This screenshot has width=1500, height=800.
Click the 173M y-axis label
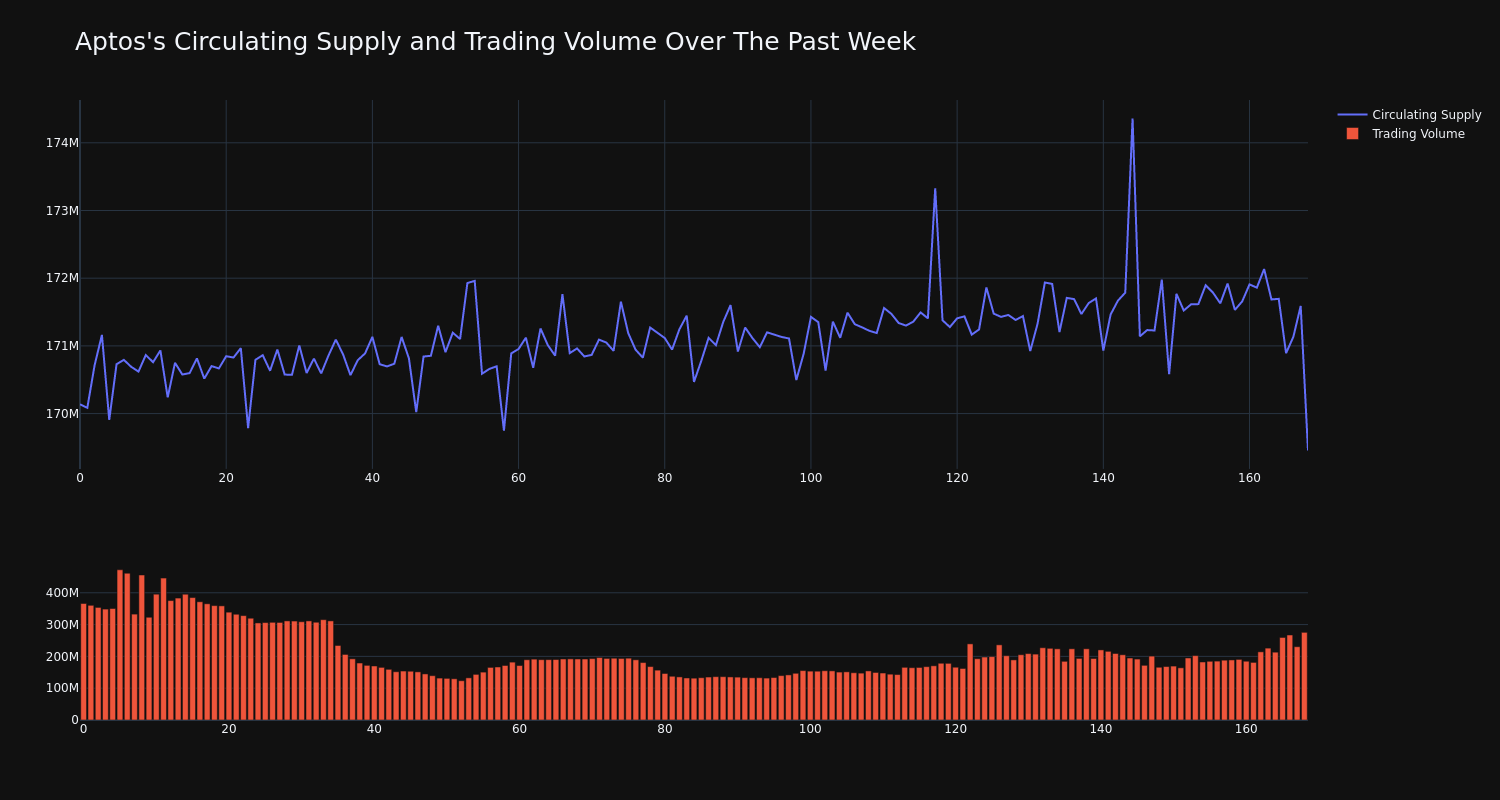(62, 211)
